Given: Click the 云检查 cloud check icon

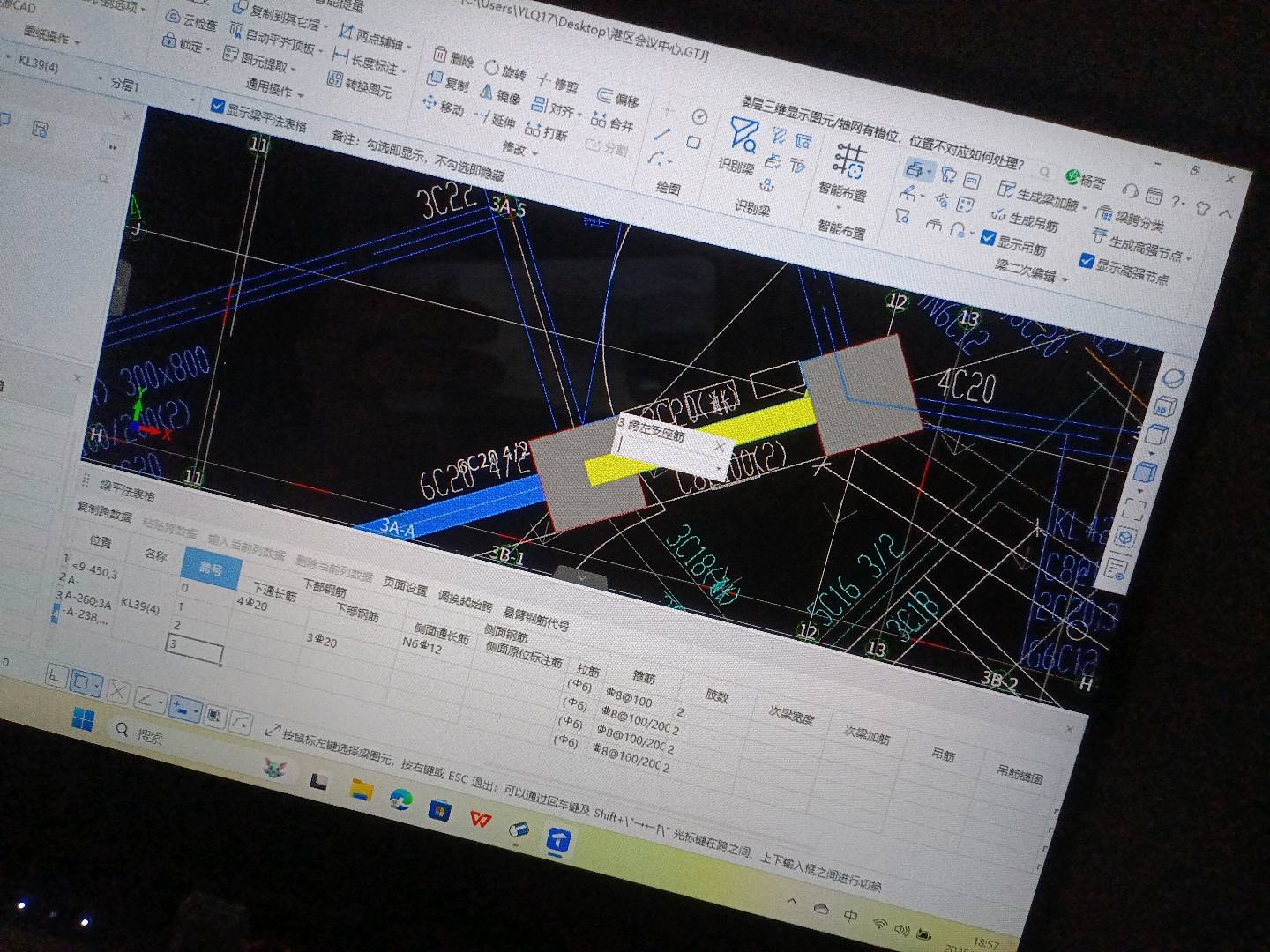Looking at the screenshot, I should [174, 17].
